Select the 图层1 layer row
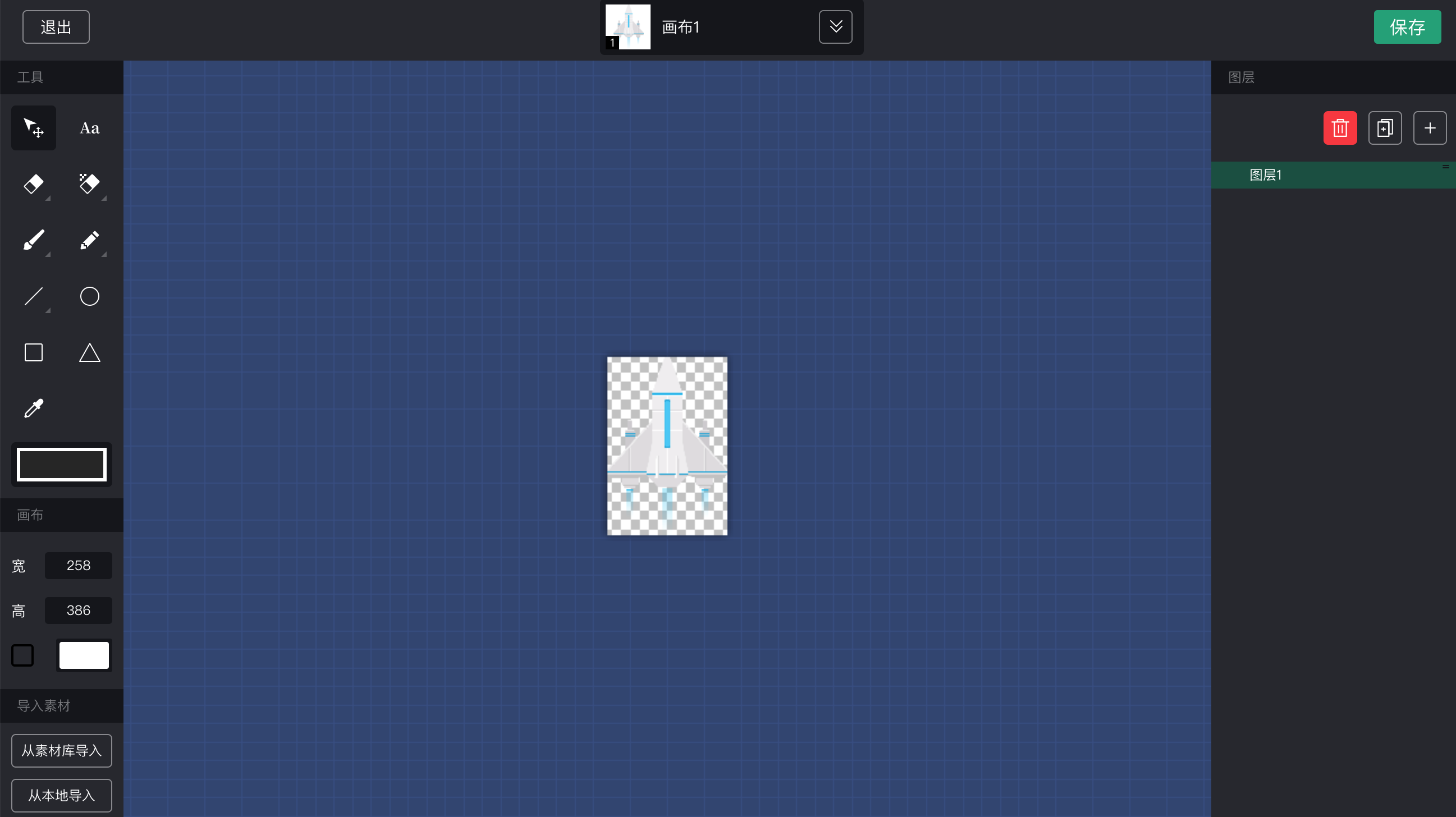Screen dimensions: 1456x817 1333,175
